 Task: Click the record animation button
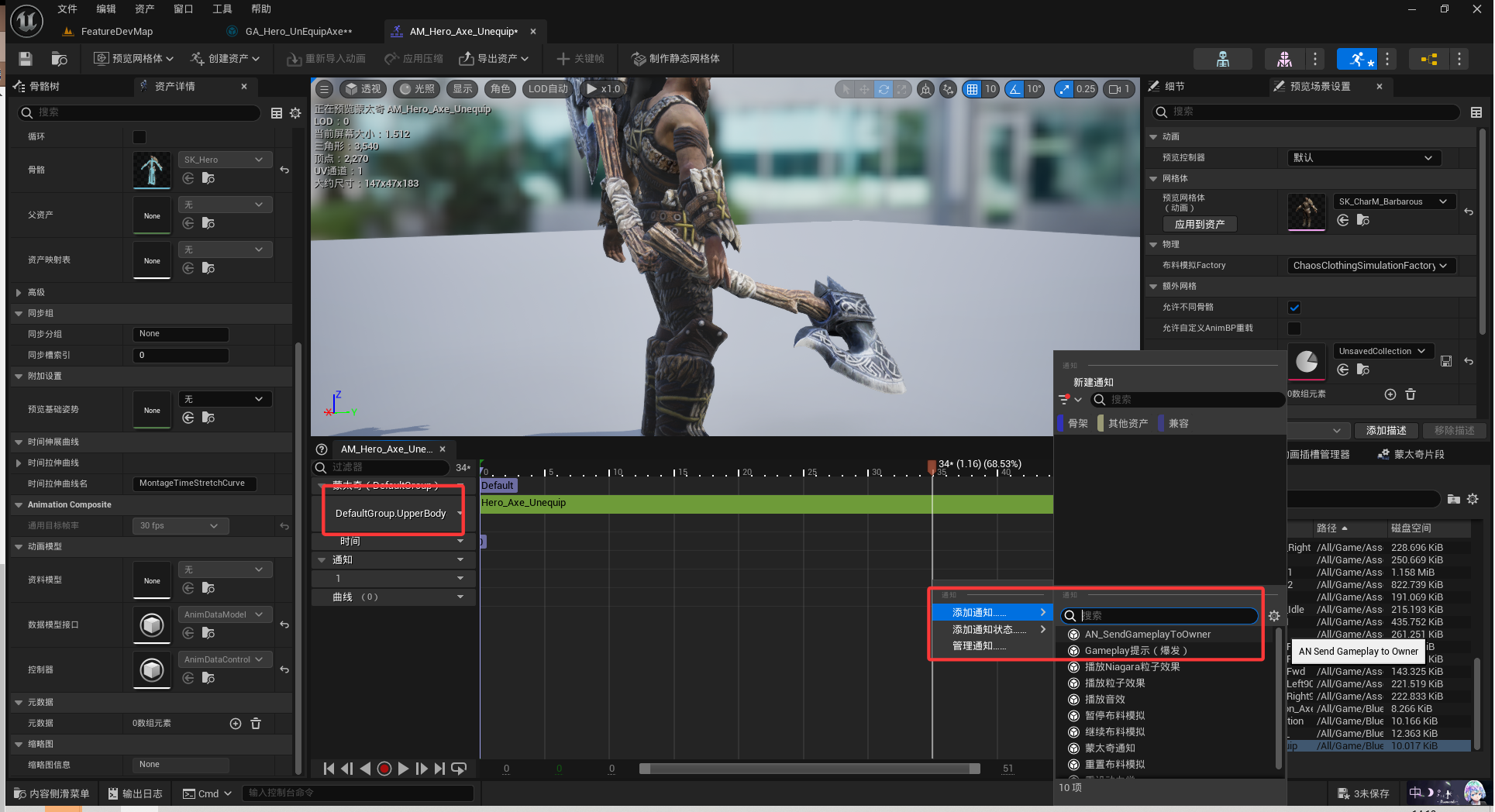coord(384,769)
